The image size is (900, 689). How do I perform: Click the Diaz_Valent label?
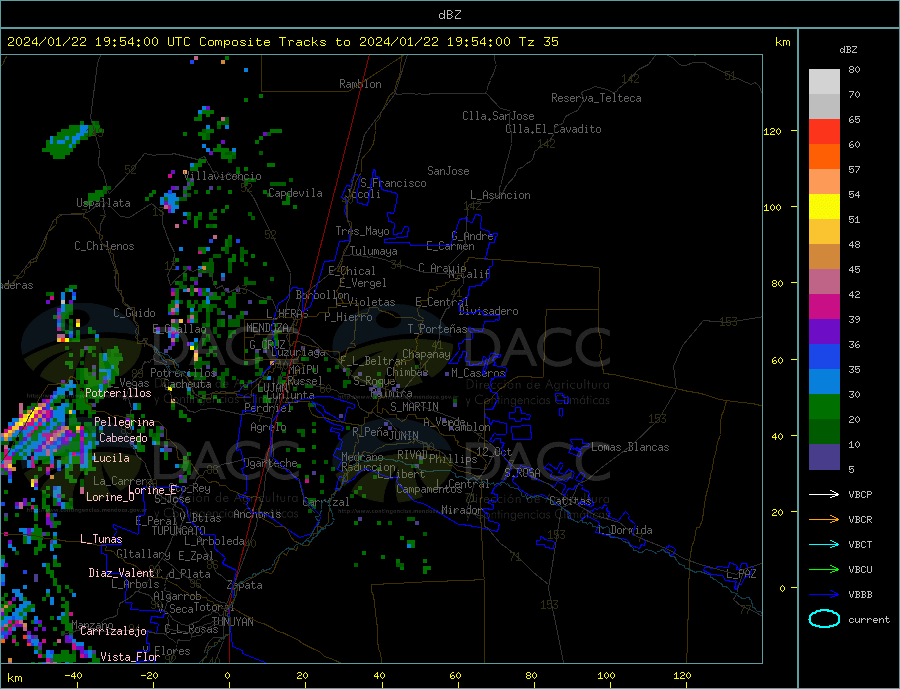click(121, 573)
